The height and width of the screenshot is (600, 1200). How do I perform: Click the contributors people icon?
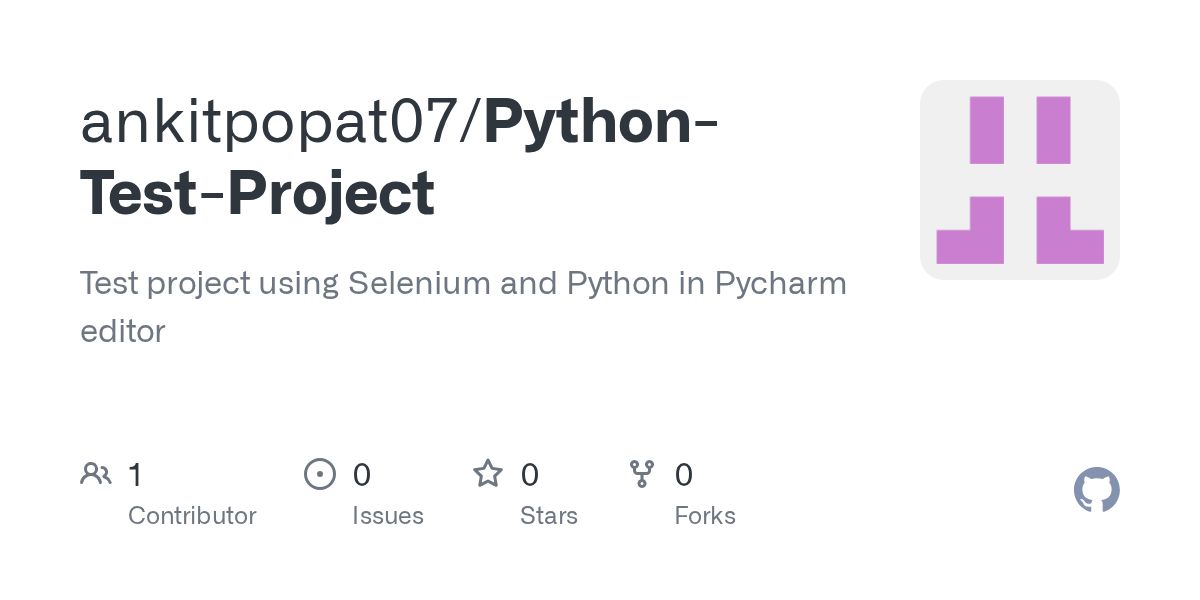(x=95, y=473)
